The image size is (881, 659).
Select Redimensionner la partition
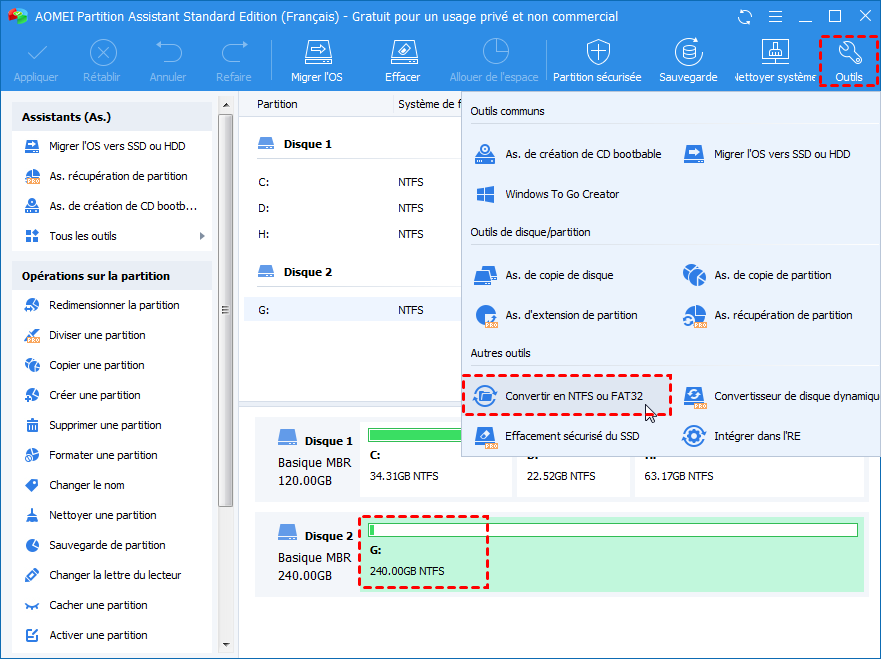point(112,305)
